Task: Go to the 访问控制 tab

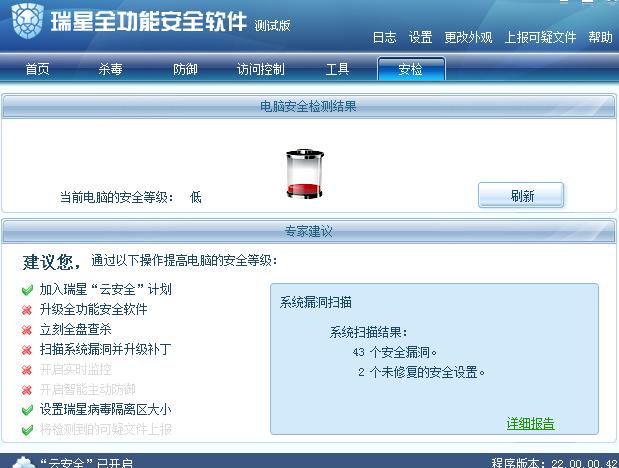Action: tap(261, 70)
